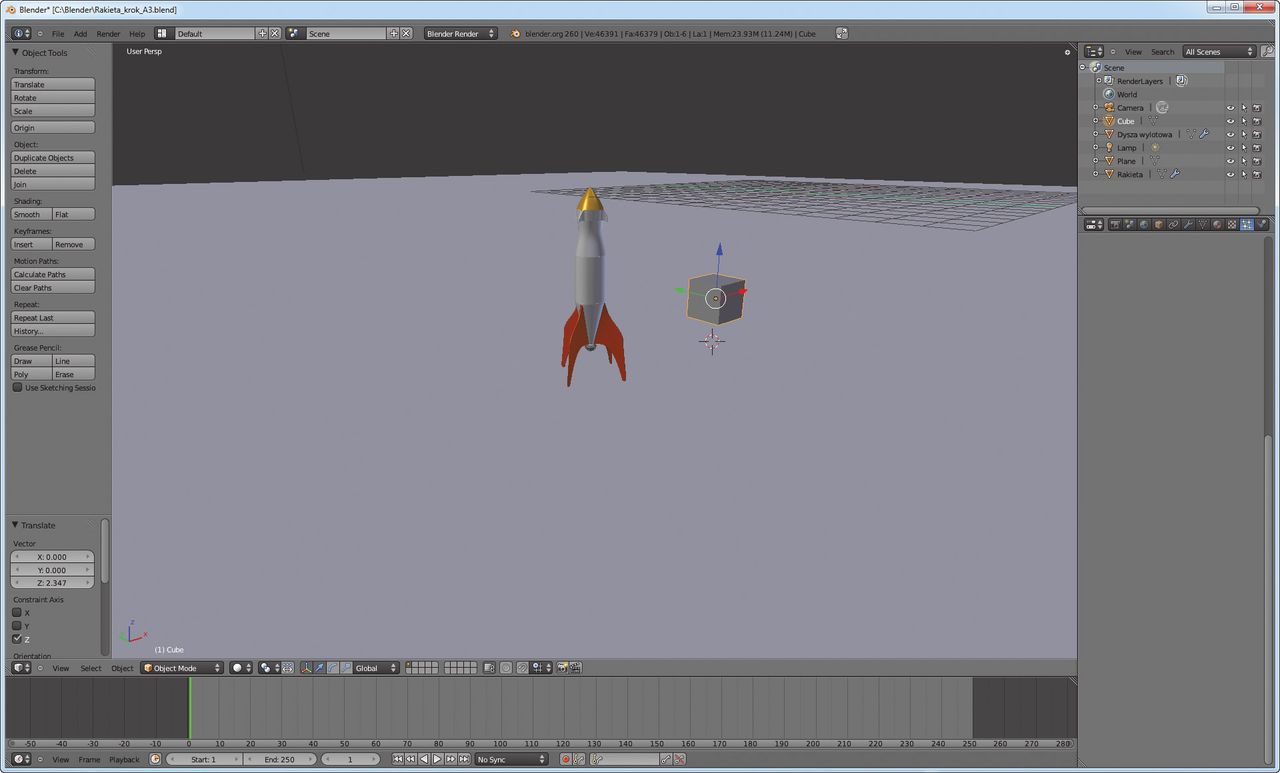This screenshot has width=1280, height=773.
Task: Expand the Rakieta item in outliner
Action: pyautogui.click(x=1096, y=174)
